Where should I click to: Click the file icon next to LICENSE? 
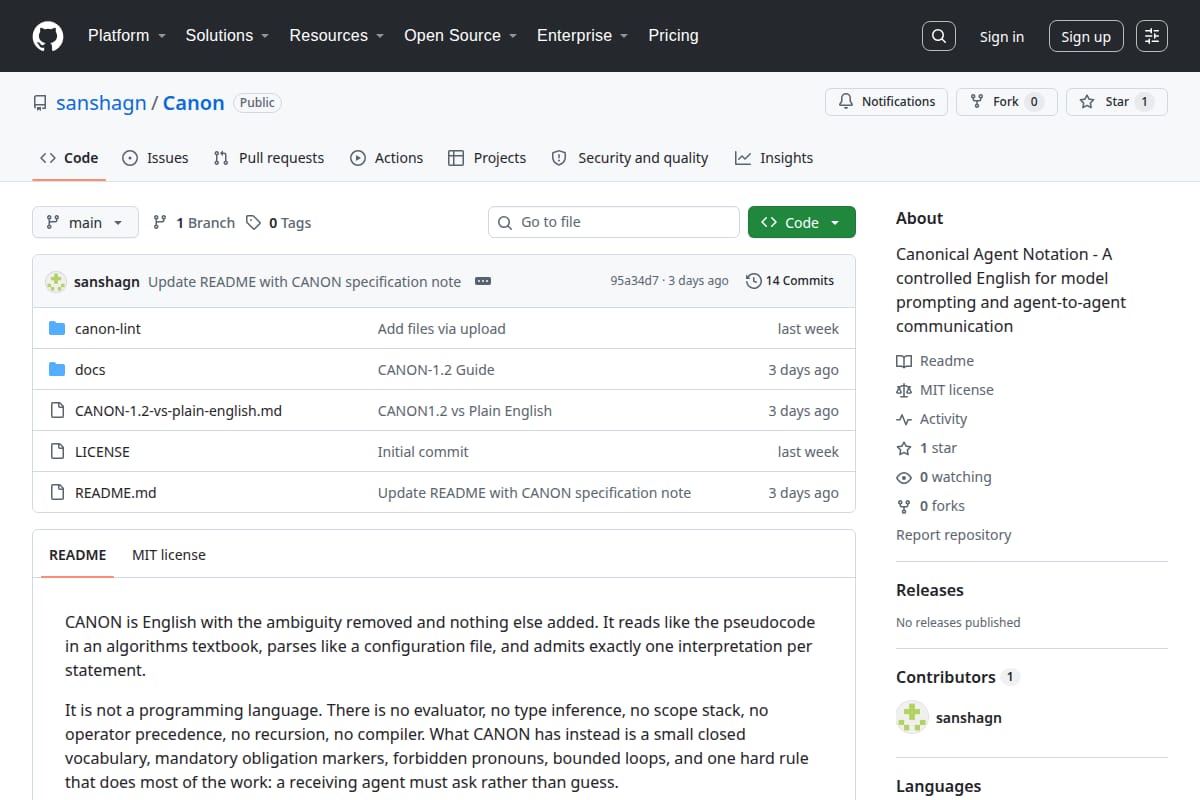point(57,452)
